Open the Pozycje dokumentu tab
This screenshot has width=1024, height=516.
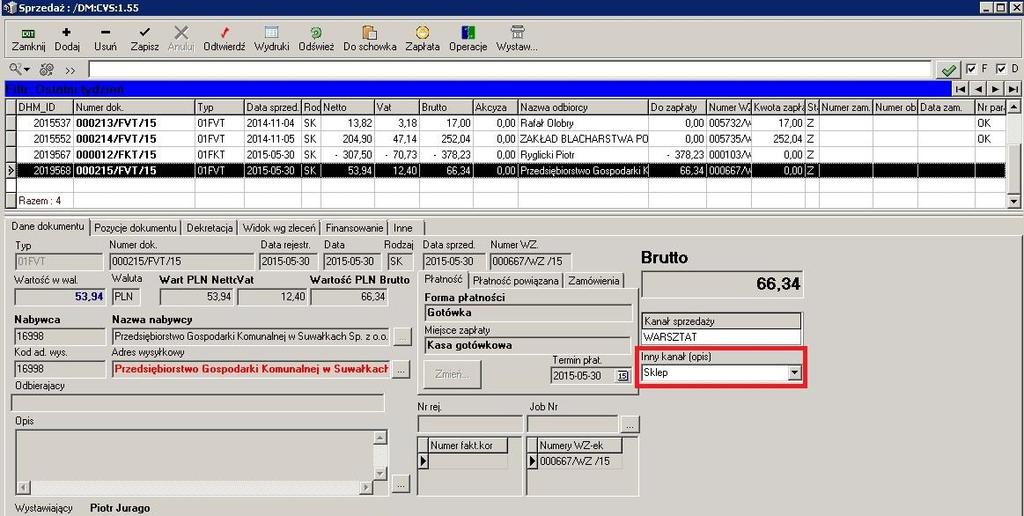135,228
